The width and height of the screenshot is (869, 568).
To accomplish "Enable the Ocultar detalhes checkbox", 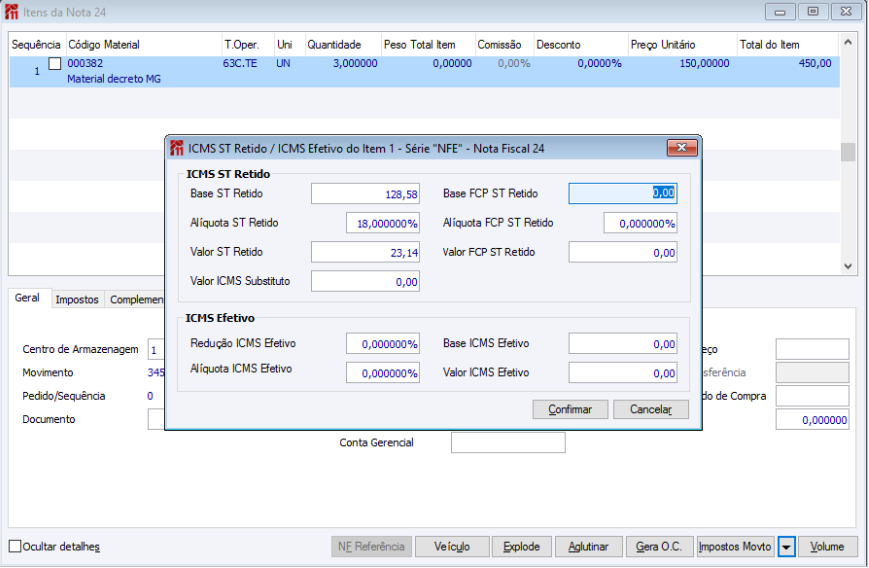I will [15, 546].
